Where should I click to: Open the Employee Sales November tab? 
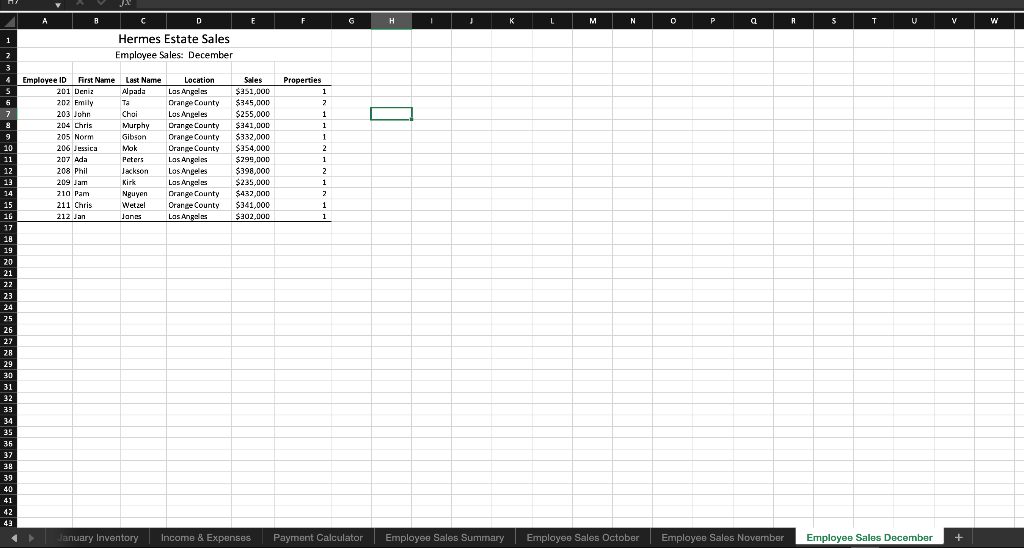click(x=722, y=538)
